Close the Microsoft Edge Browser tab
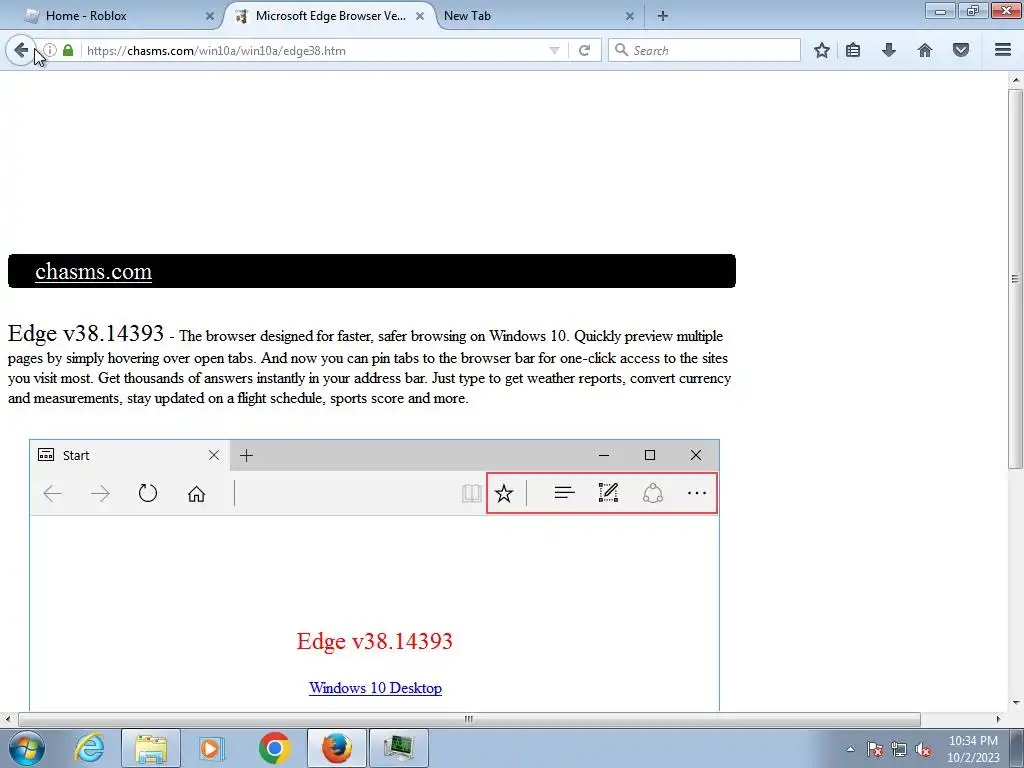1024x768 pixels. (x=420, y=16)
